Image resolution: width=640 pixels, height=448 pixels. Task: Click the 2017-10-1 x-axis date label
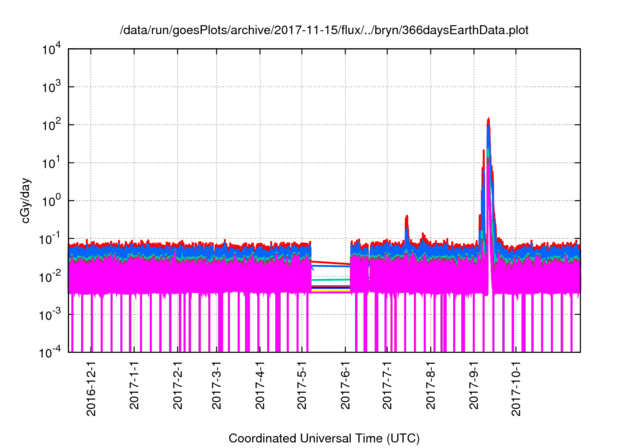(x=516, y=388)
